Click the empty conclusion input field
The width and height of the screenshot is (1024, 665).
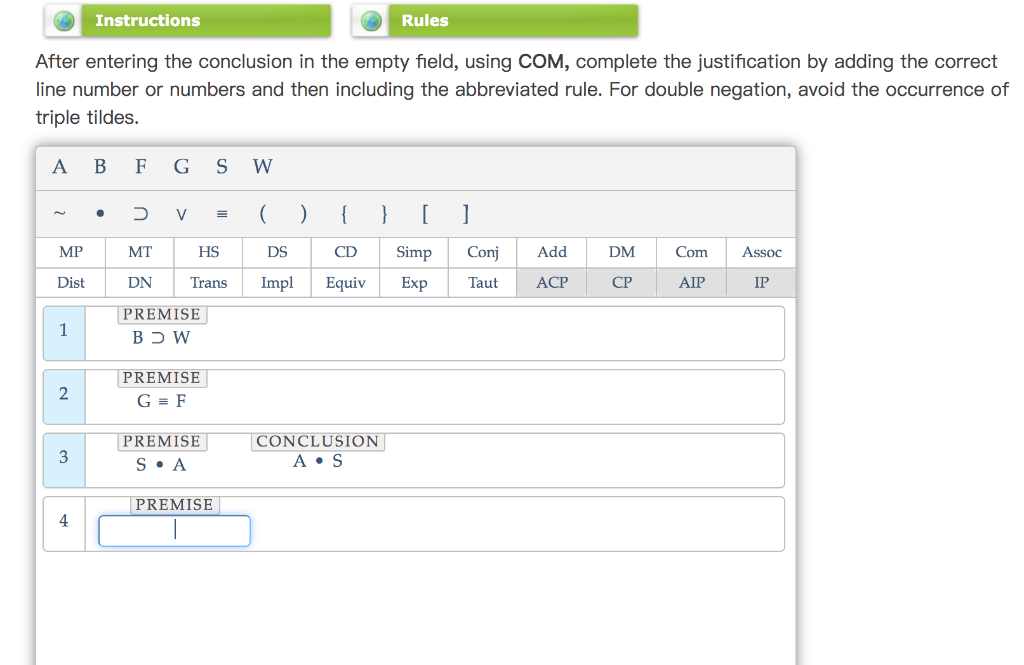tap(174, 531)
